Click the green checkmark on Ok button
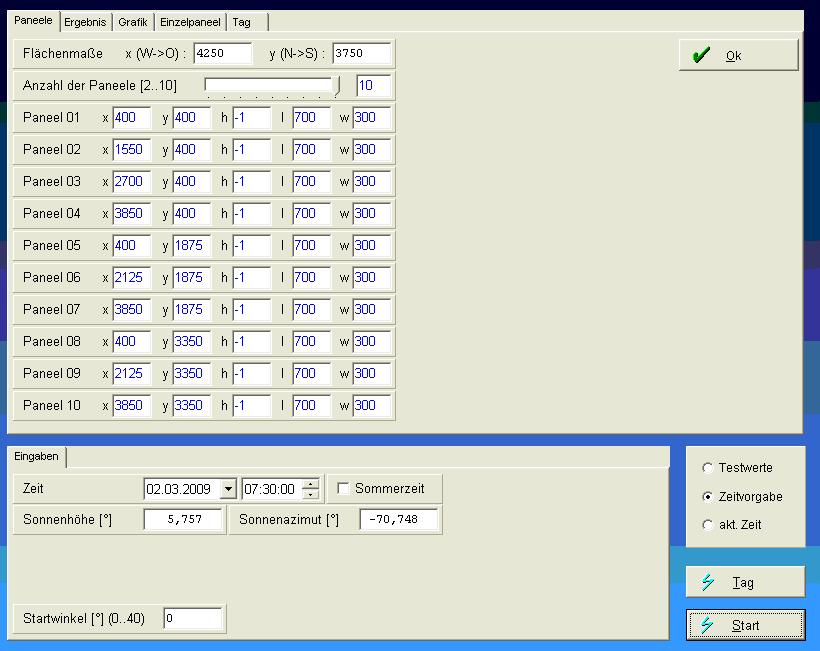The image size is (820, 651). 702,56
